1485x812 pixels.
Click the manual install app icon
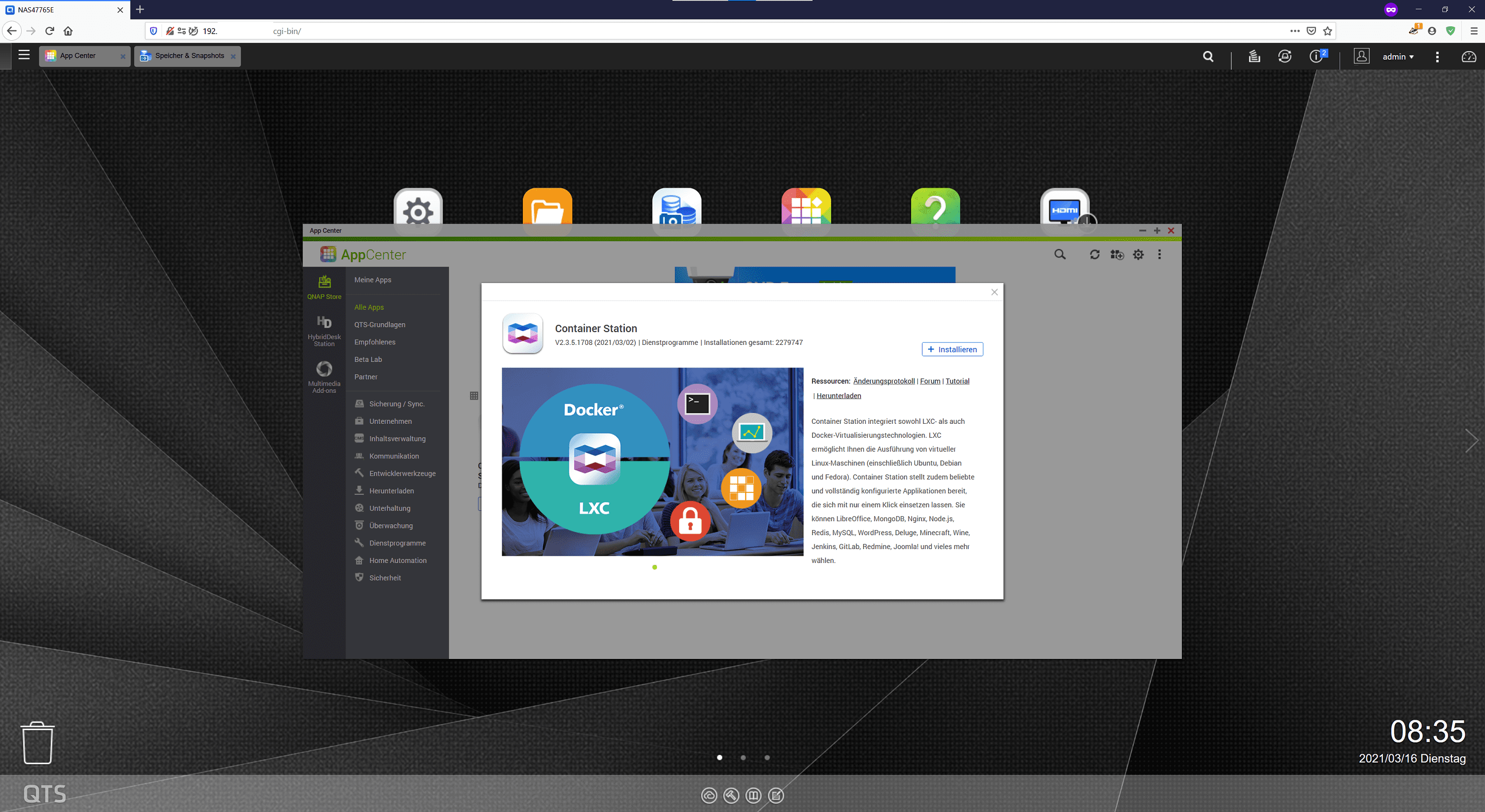(x=1117, y=255)
